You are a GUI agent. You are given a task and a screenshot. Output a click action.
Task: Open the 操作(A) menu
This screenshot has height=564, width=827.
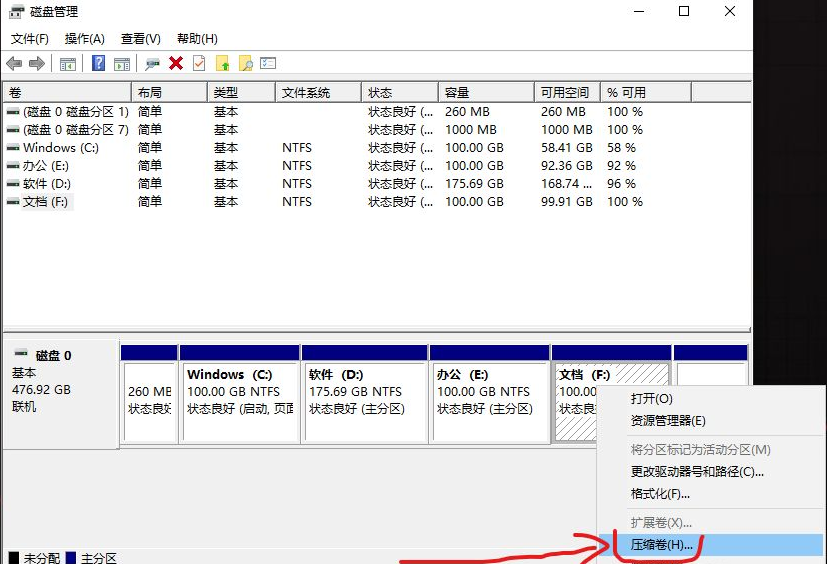[84, 39]
